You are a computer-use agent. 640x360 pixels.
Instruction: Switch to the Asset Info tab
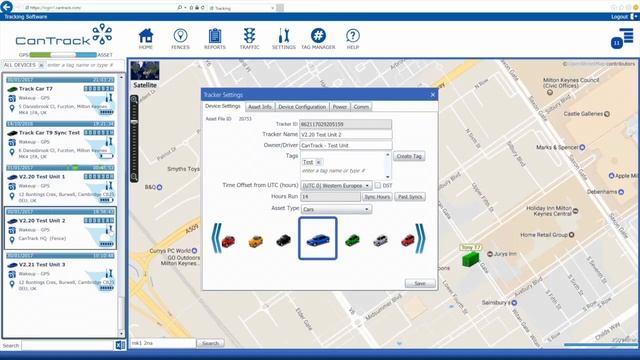[x=260, y=107]
